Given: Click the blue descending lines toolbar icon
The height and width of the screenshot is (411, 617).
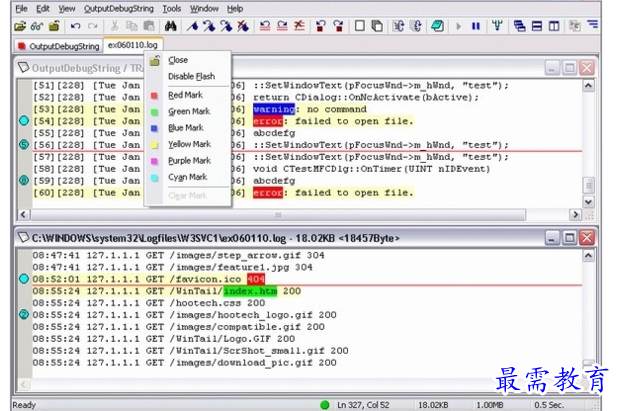Looking at the screenshot, I should click(593, 26).
